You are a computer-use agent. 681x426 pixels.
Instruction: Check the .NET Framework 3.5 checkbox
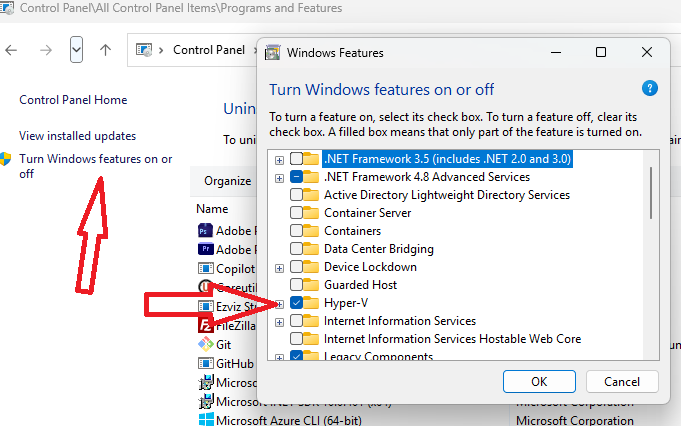(296, 159)
